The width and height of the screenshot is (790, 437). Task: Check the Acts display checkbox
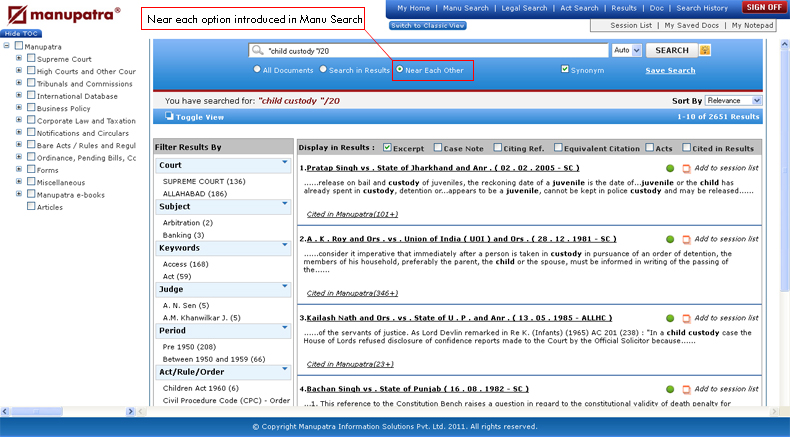point(650,147)
